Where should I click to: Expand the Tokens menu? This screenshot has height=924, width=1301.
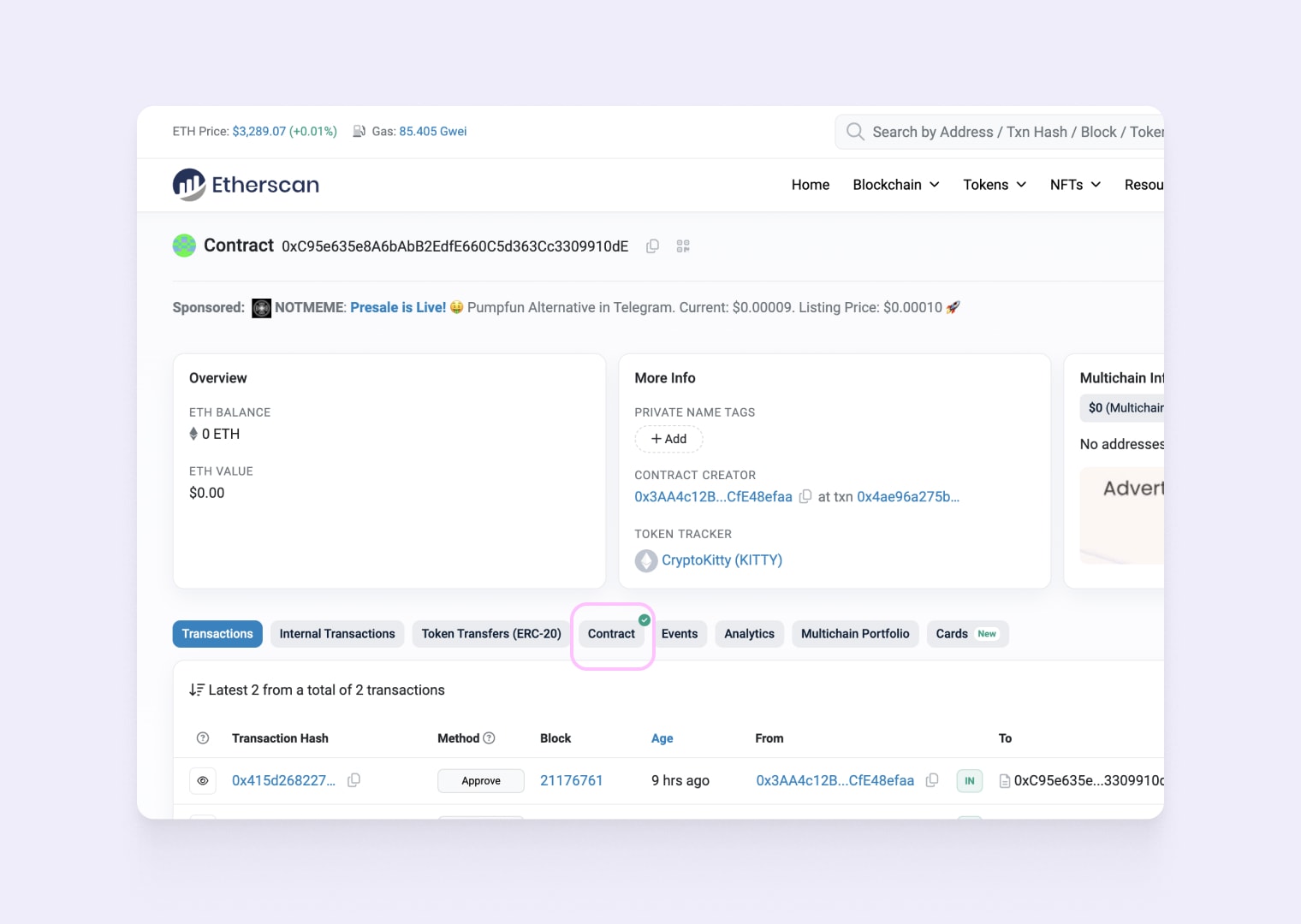tap(995, 185)
